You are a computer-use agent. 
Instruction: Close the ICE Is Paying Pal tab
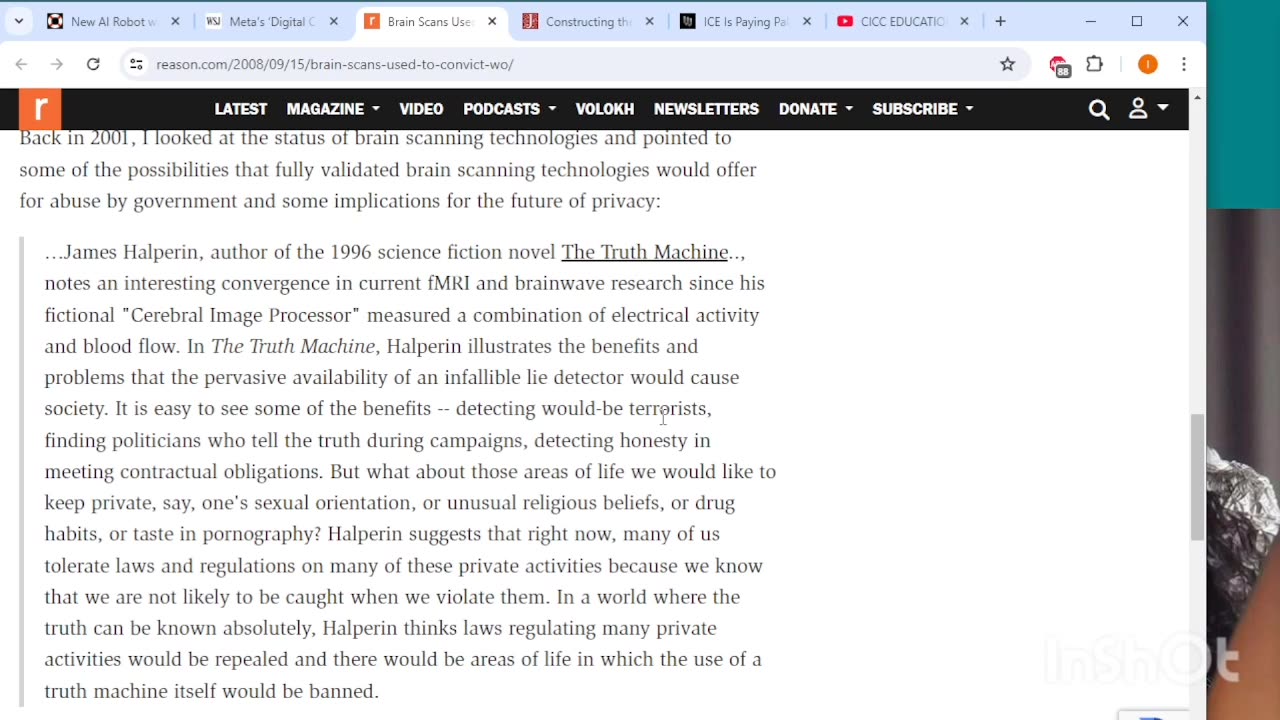click(x=807, y=21)
